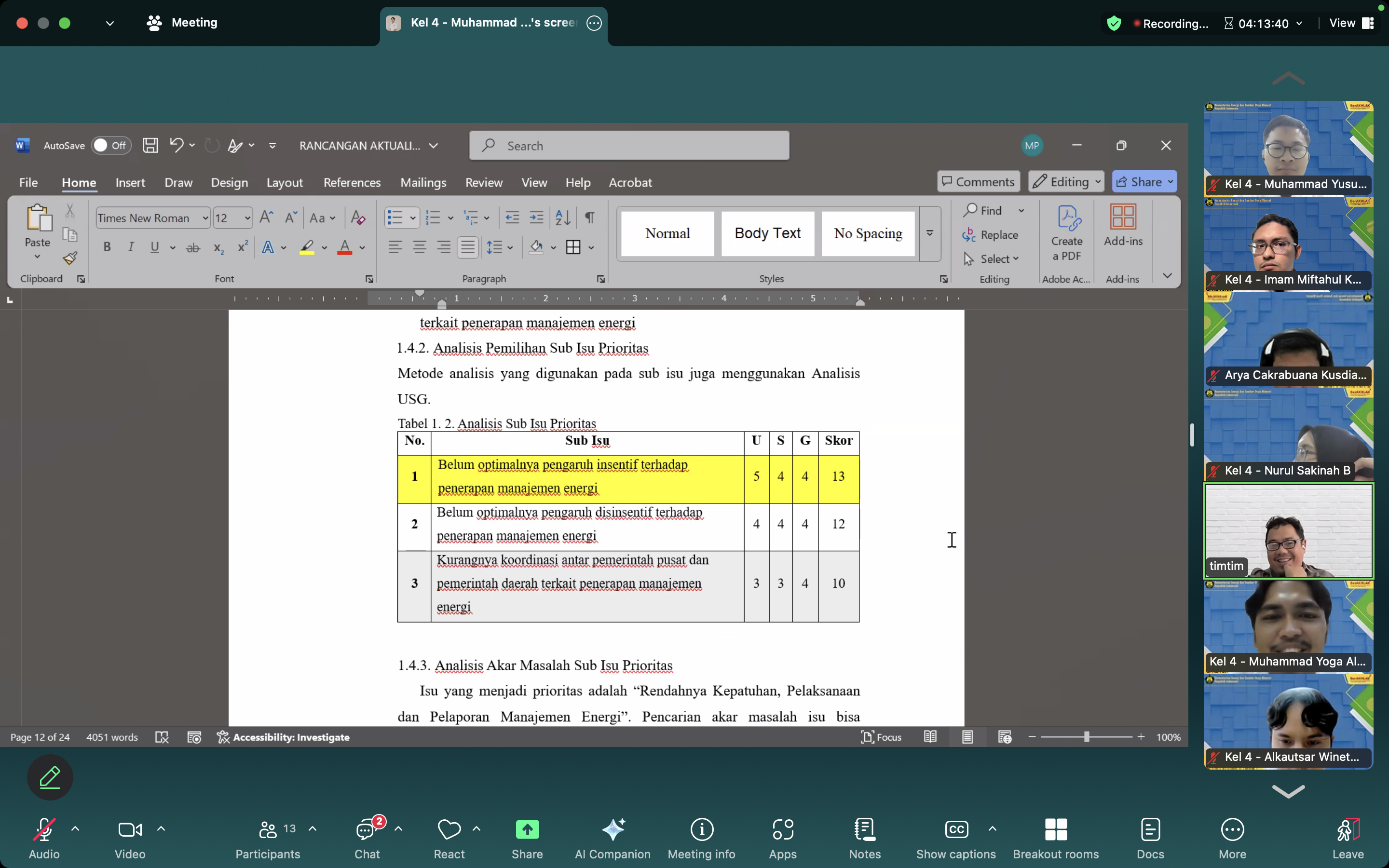The width and height of the screenshot is (1389, 868).
Task: Click the Word Search field
Action: click(628, 146)
